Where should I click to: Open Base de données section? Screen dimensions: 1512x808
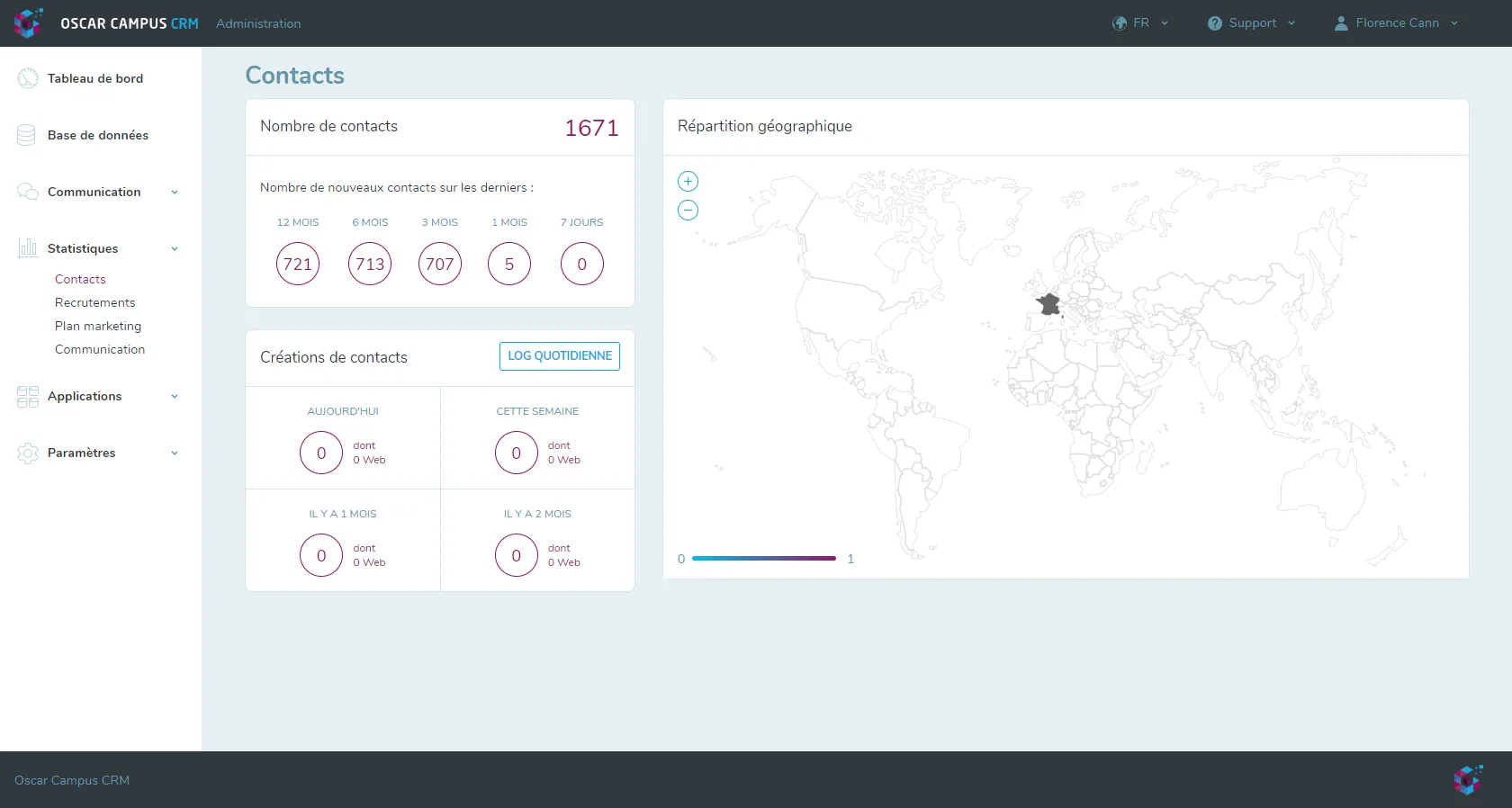tap(98, 135)
